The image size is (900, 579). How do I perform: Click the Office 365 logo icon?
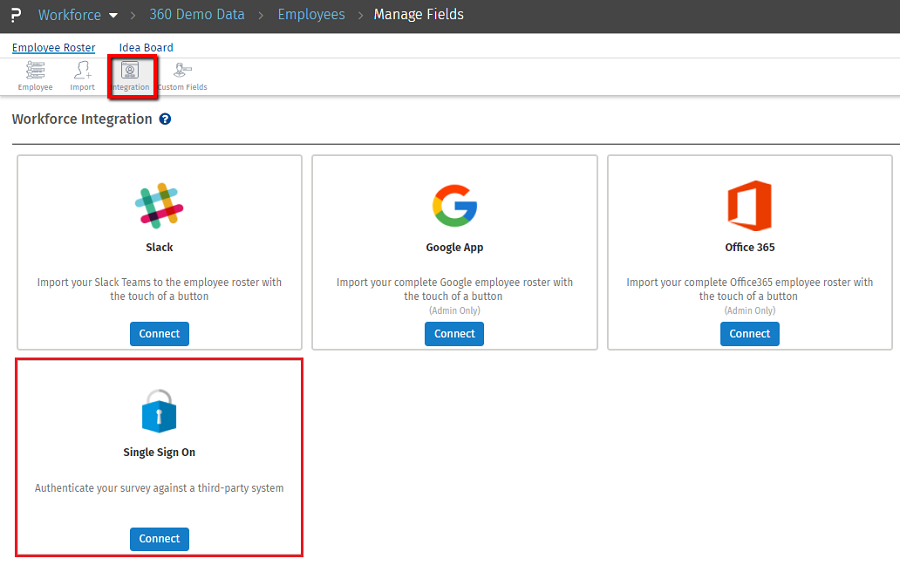(748, 207)
